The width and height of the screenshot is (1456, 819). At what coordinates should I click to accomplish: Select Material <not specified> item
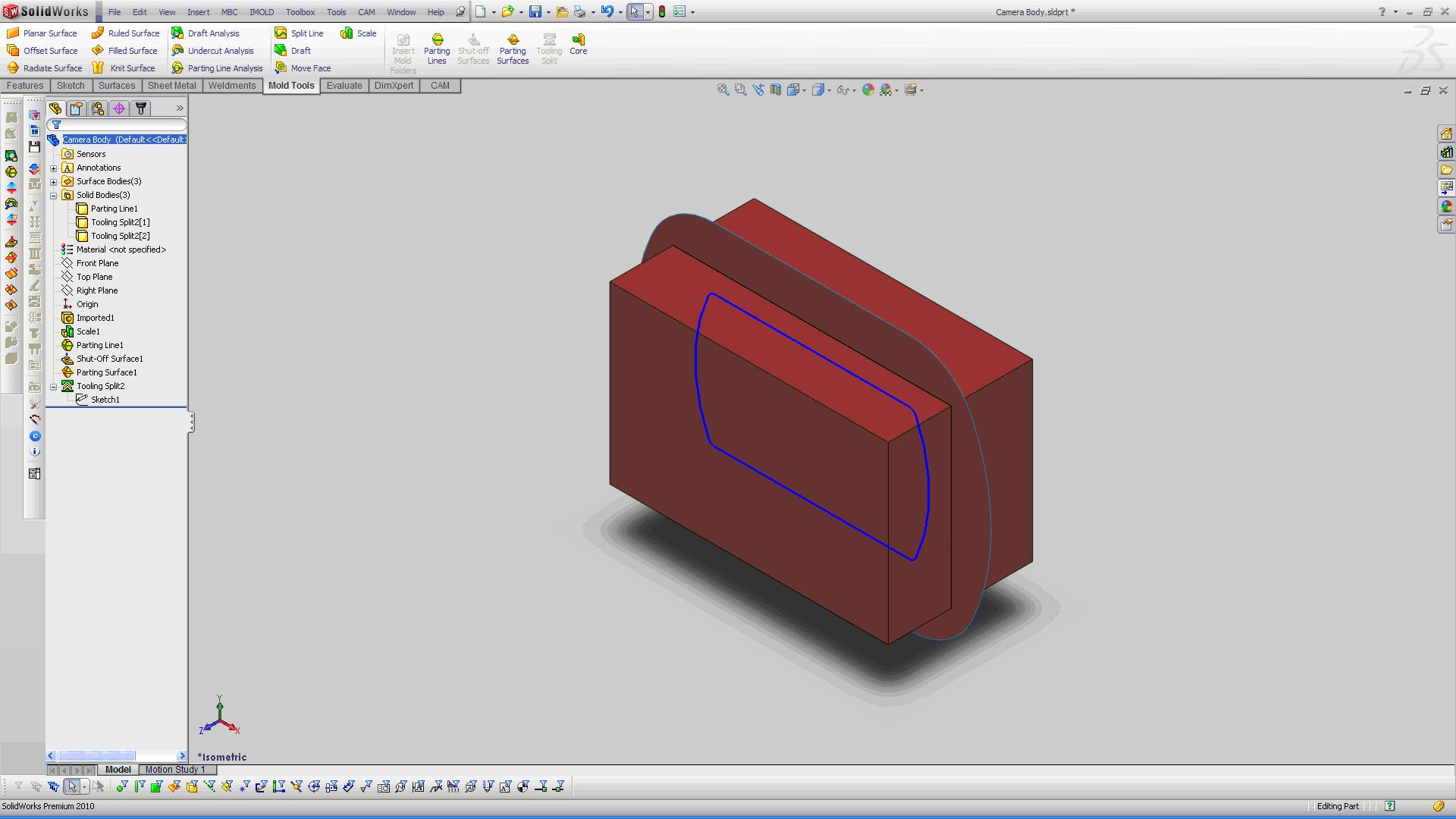point(114,250)
